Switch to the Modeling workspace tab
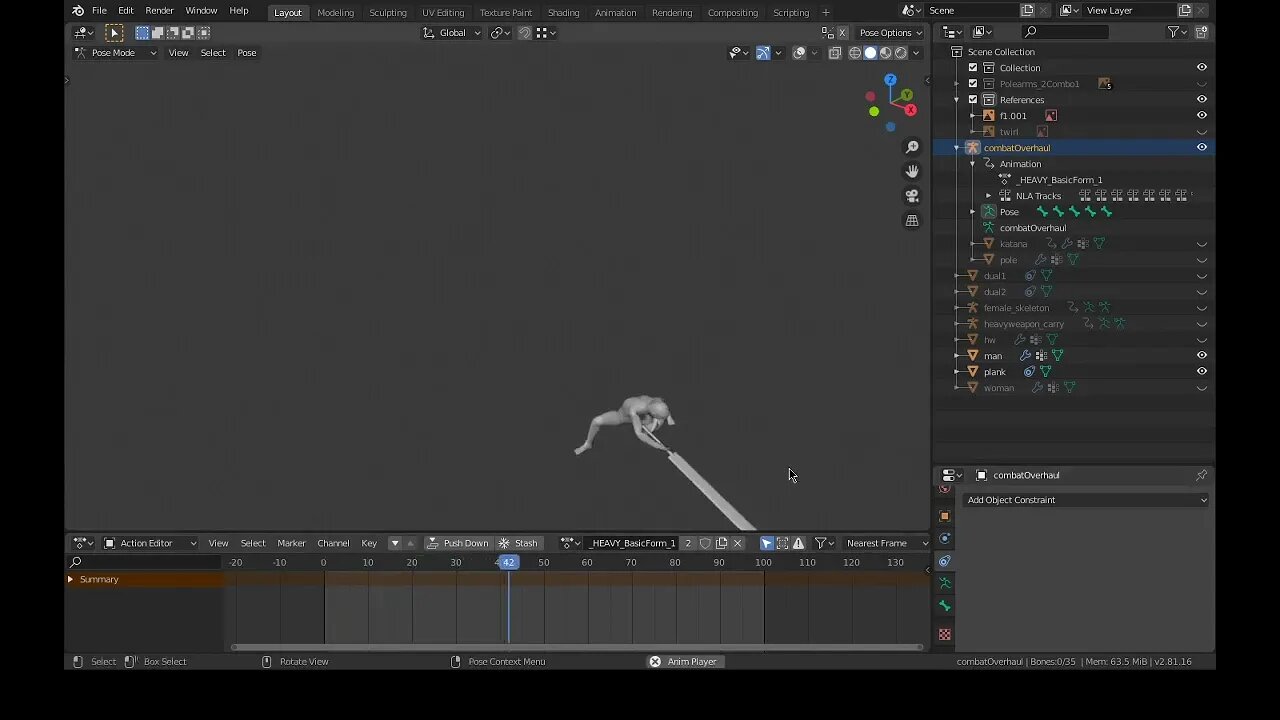1280x720 pixels. (335, 12)
